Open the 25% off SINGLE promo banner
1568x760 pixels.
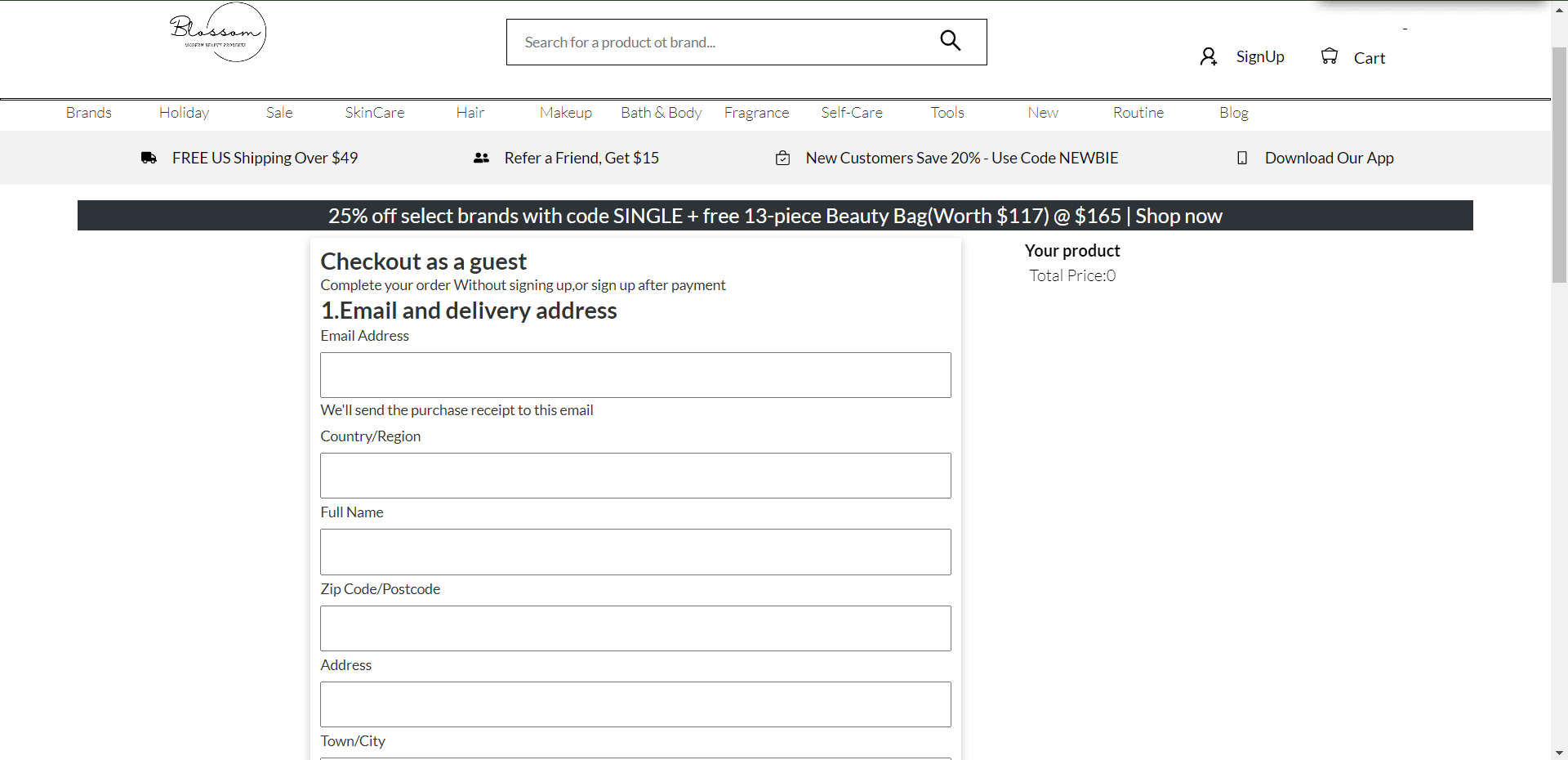tap(775, 216)
